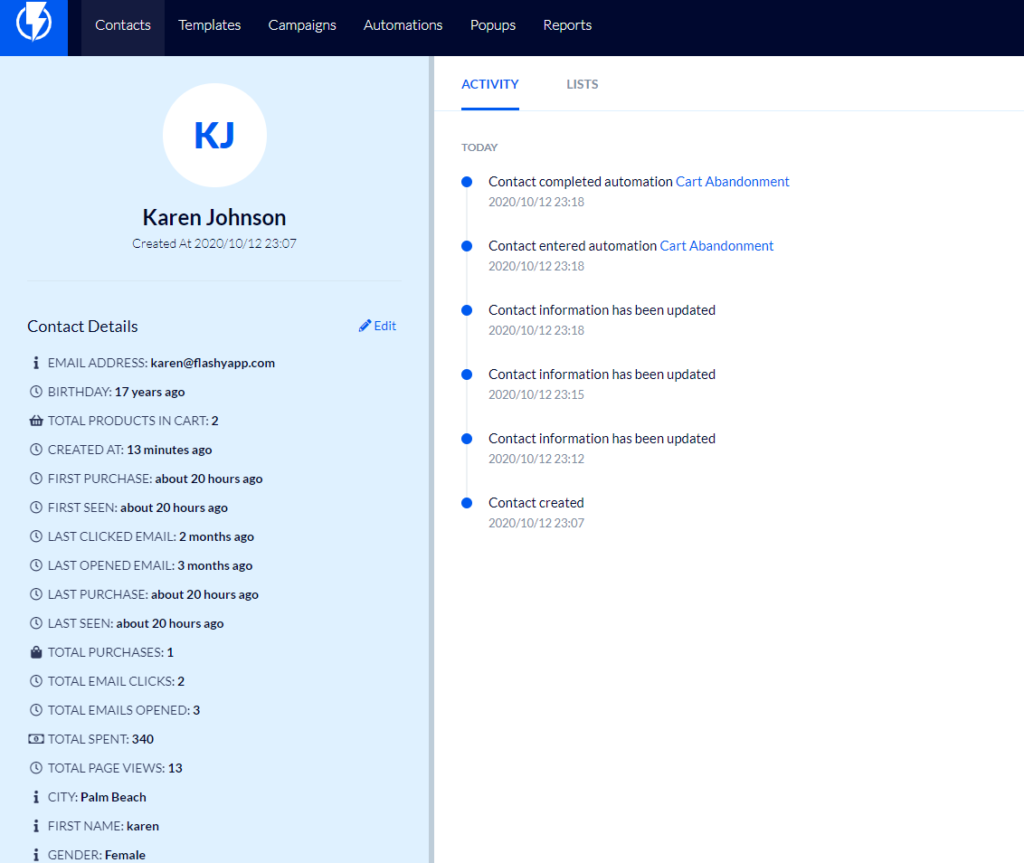1024x863 pixels.
Task: Click the clock icon next to CREATED AT
Action: pos(36,449)
